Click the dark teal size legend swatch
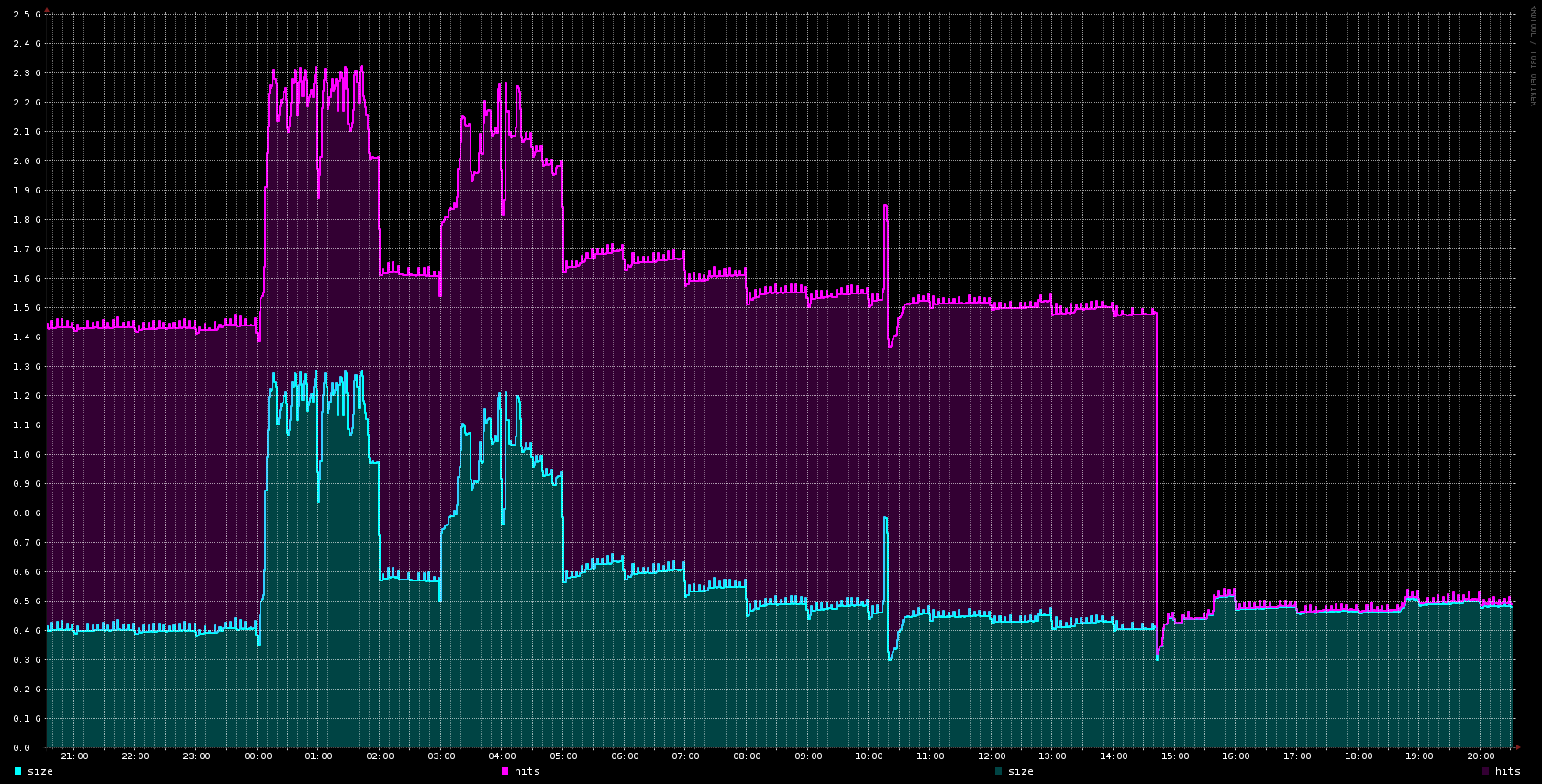Viewport: 1542px width, 784px height. coord(998,771)
